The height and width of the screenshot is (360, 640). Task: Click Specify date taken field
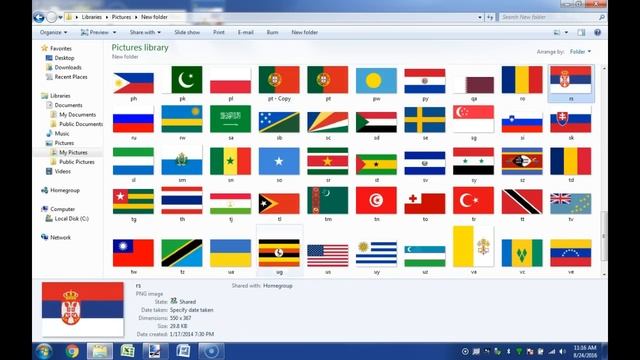point(191,310)
